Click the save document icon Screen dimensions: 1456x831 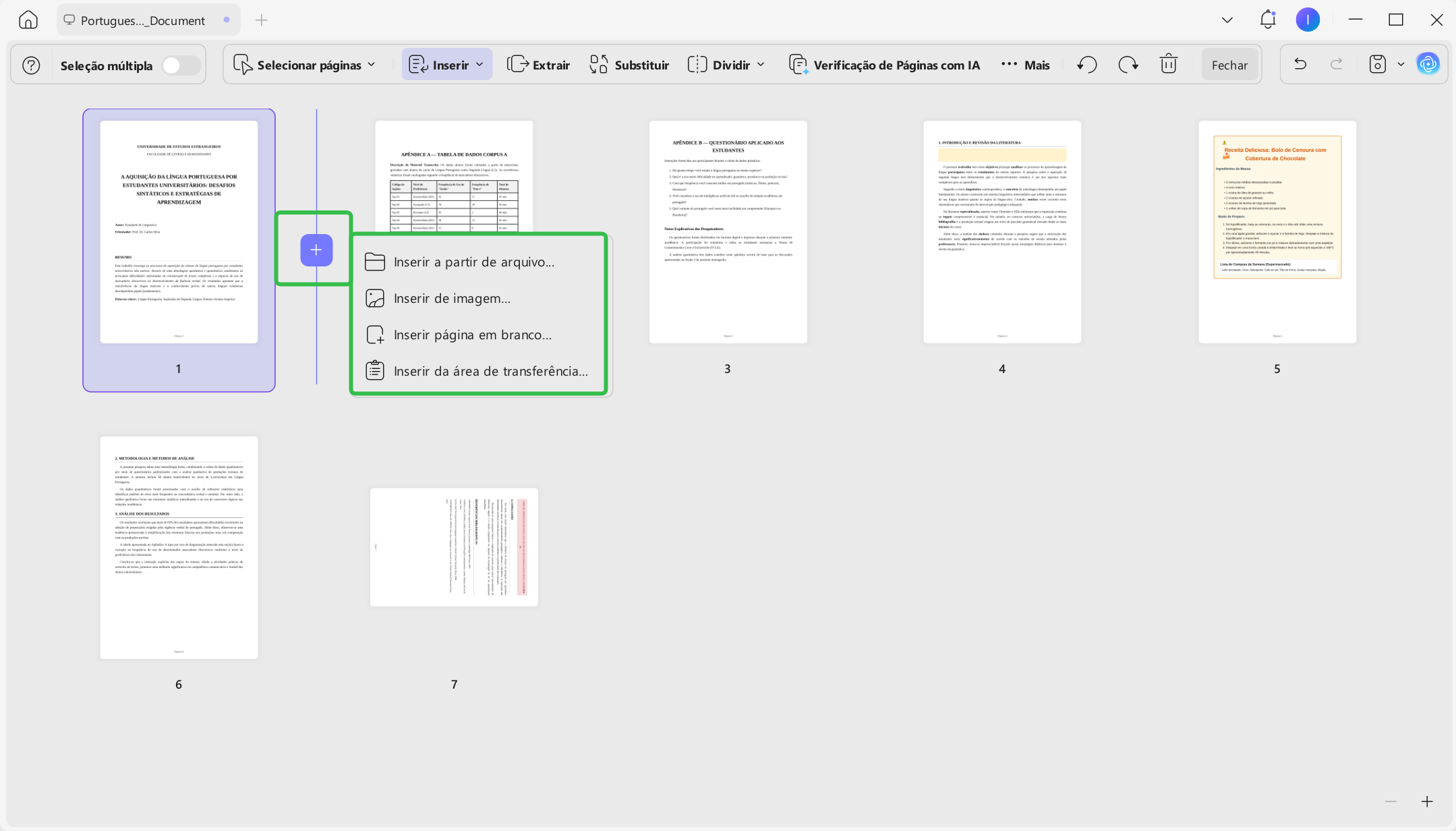[x=1377, y=65]
